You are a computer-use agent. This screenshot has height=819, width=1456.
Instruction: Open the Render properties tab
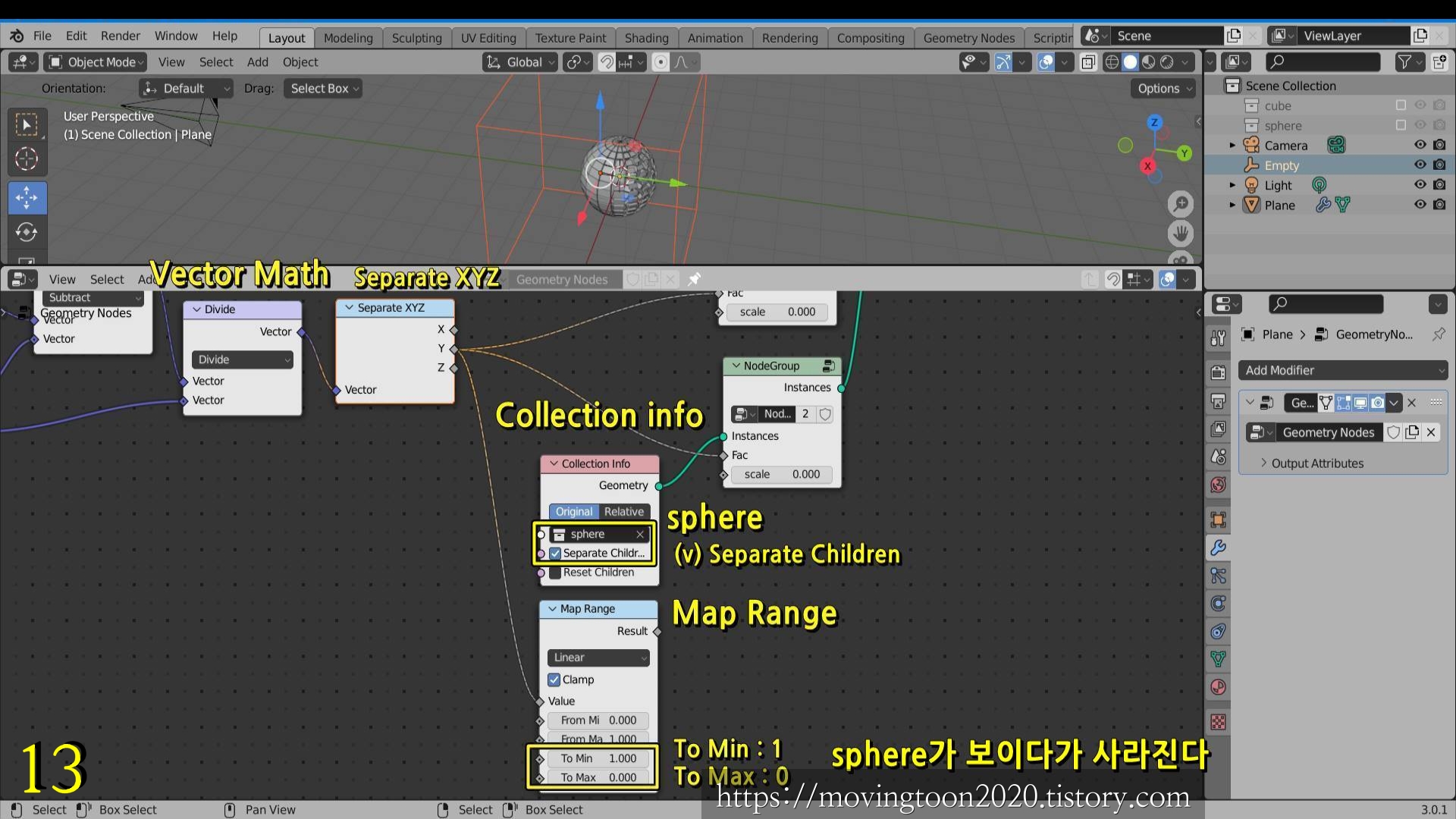tap(1219, 372)
